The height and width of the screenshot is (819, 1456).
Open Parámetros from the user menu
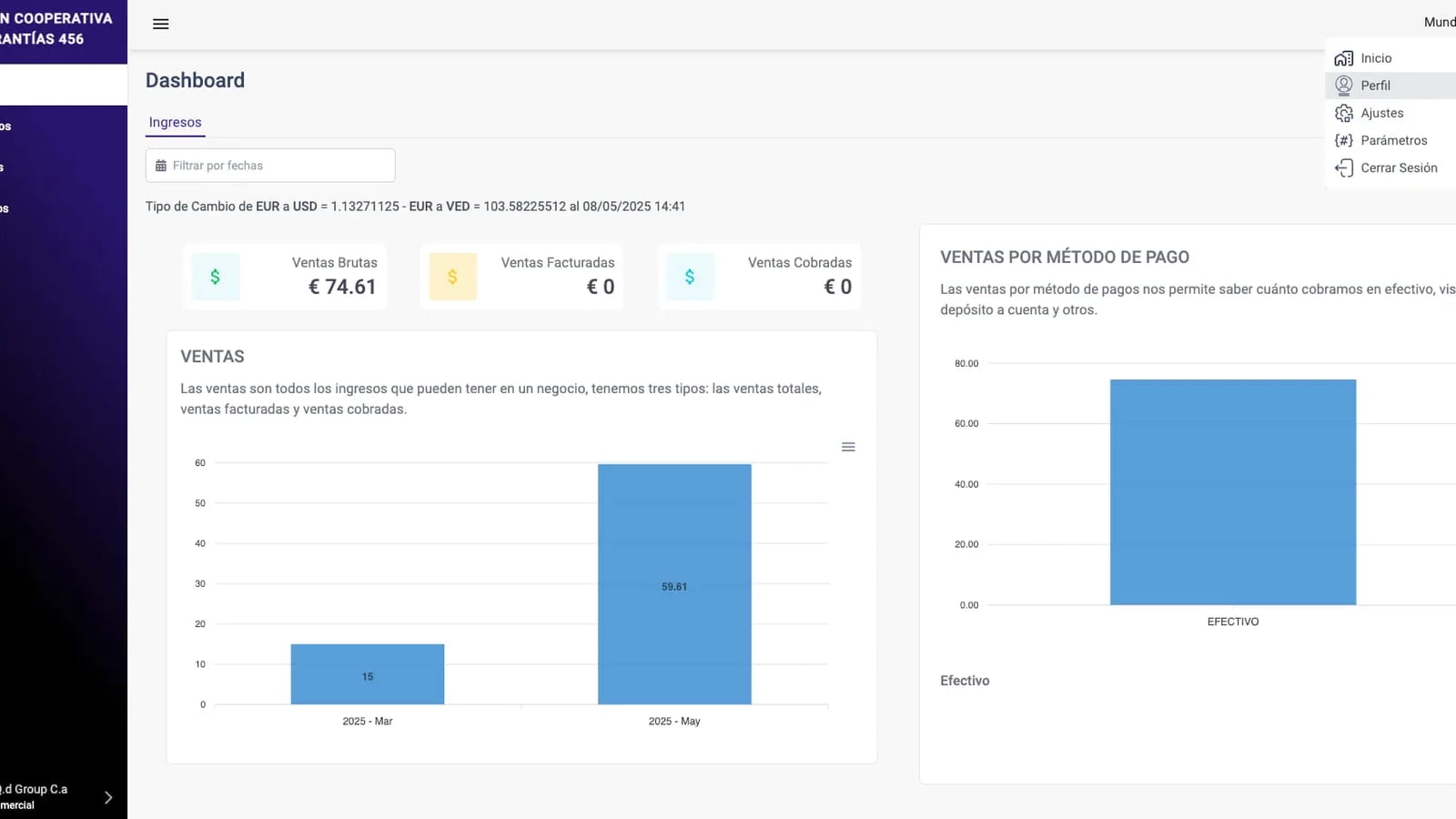(x=1390, y=140)
